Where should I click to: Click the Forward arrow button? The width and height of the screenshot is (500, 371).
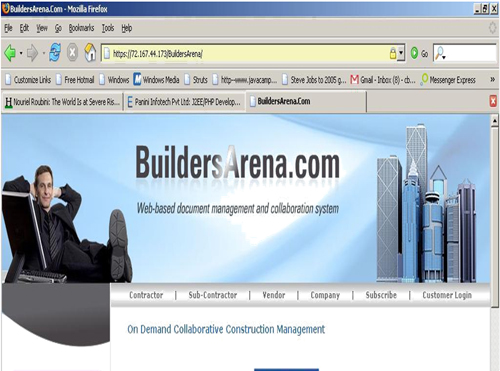pyautogui.click(x=32, y=53)
